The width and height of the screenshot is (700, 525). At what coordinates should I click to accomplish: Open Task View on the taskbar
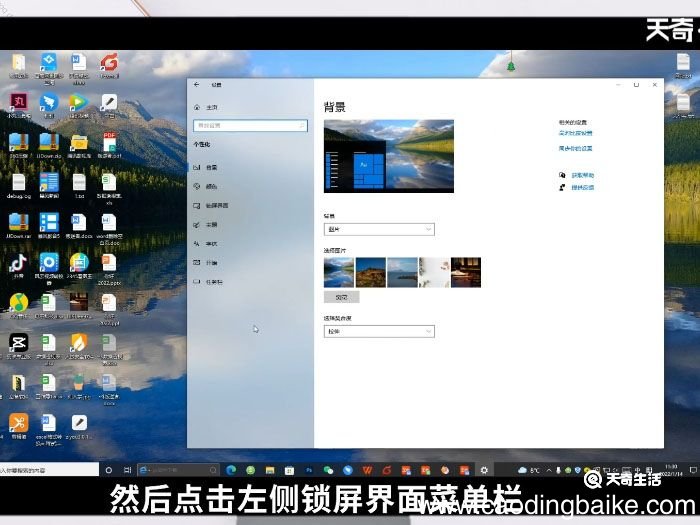[128, 470]
